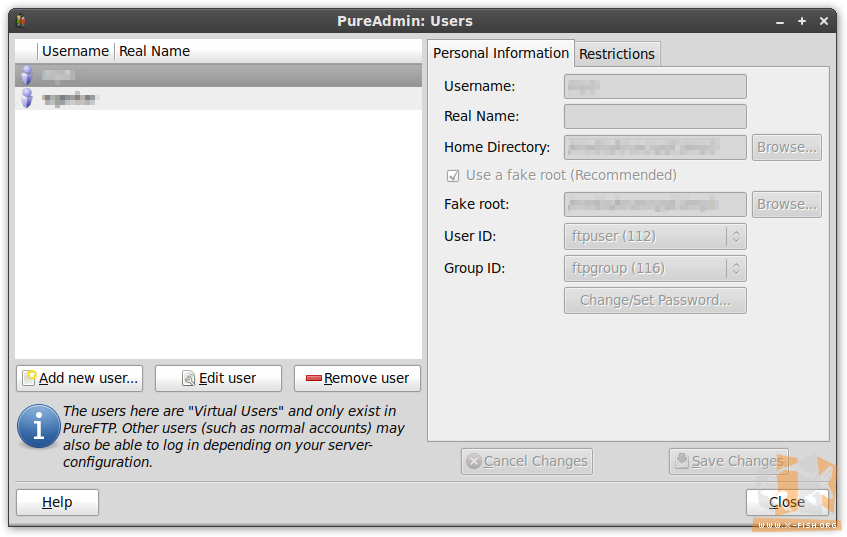Close the Users dialog with Close button

tap(786, 502)
